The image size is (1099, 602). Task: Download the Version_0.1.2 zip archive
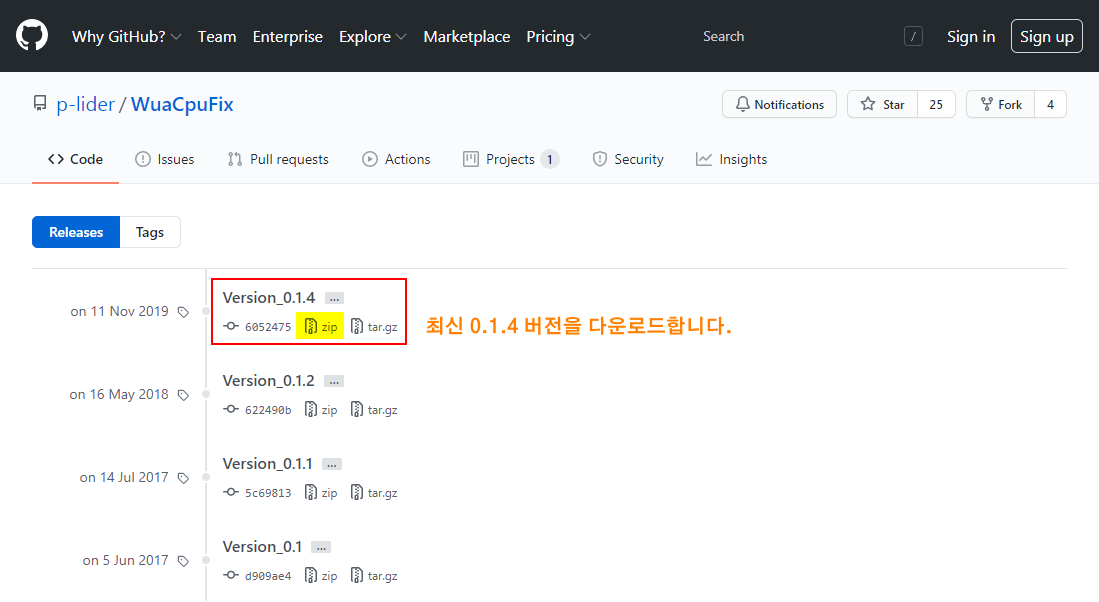[320, 409]
